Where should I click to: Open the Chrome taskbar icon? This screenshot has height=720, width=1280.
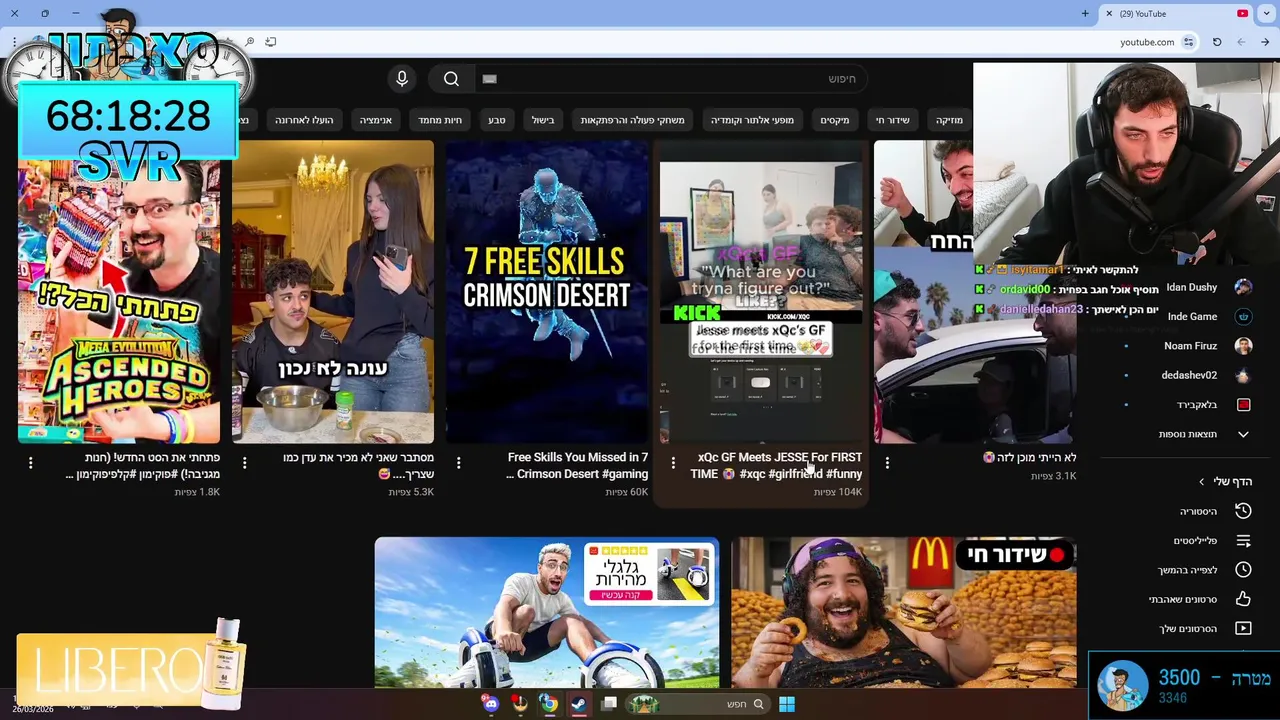click(549, 704)
